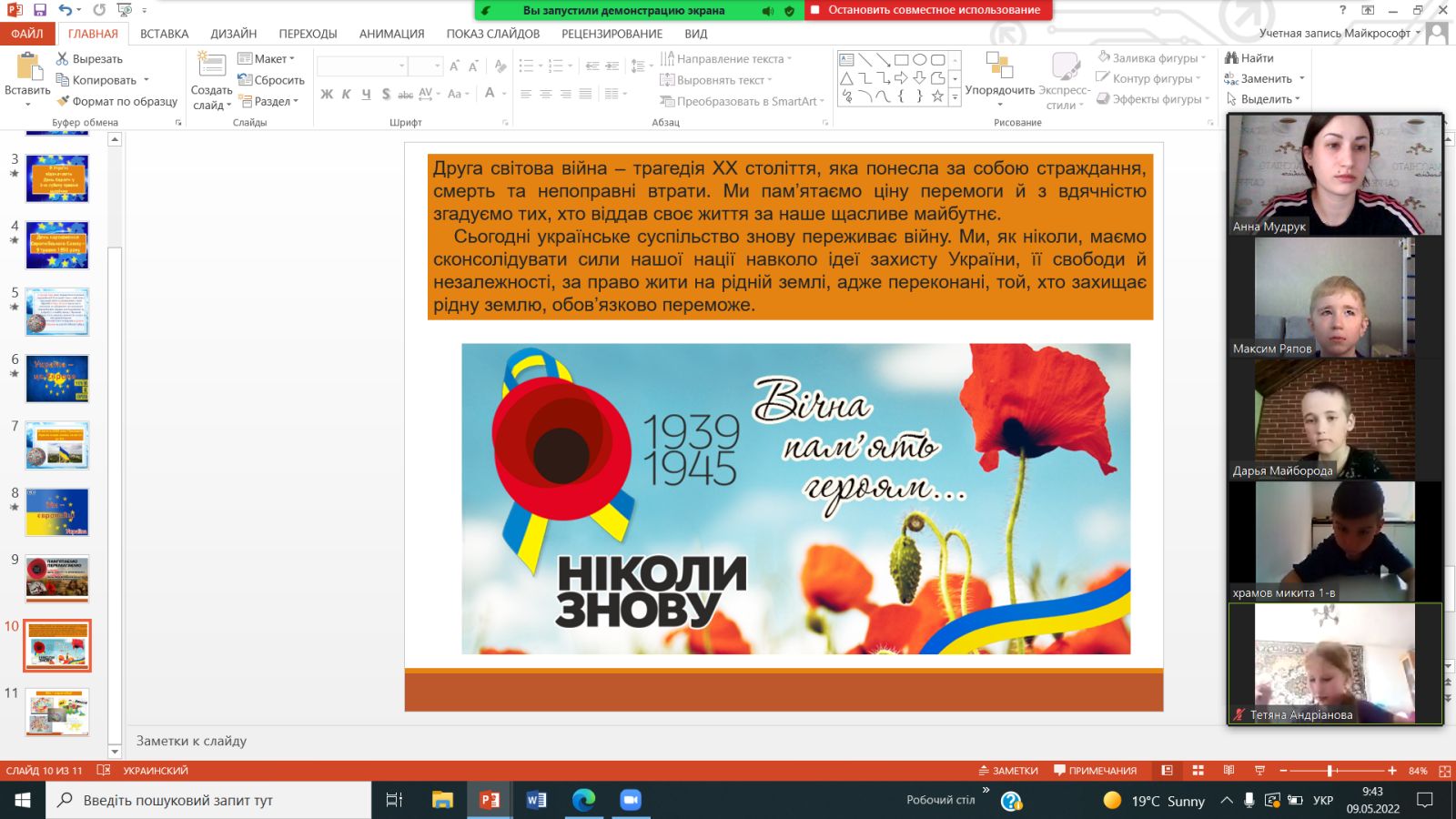Open 19°C Sunny weather widget

click(1154, 801)
